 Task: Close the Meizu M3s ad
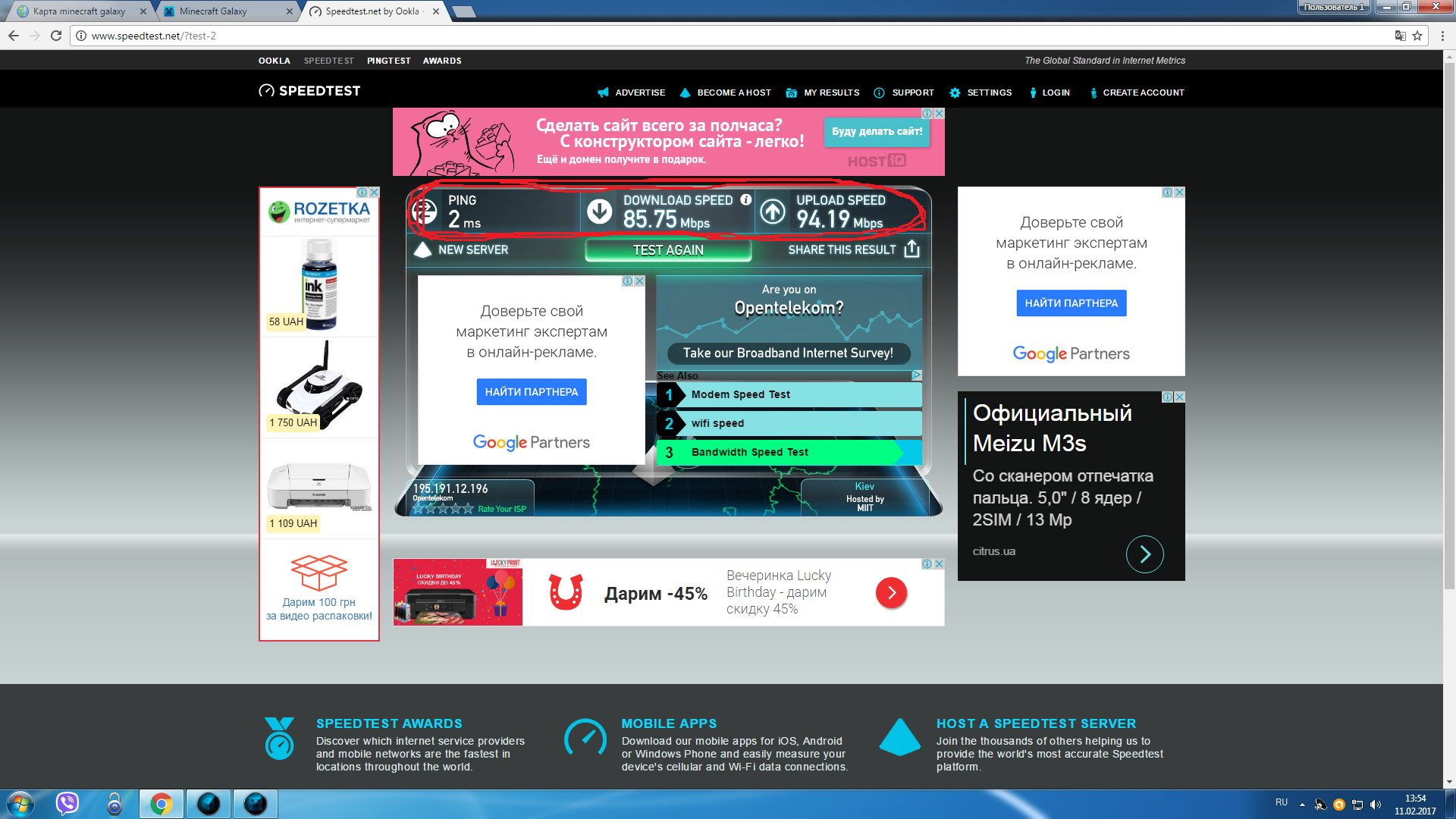point(1179,397)
